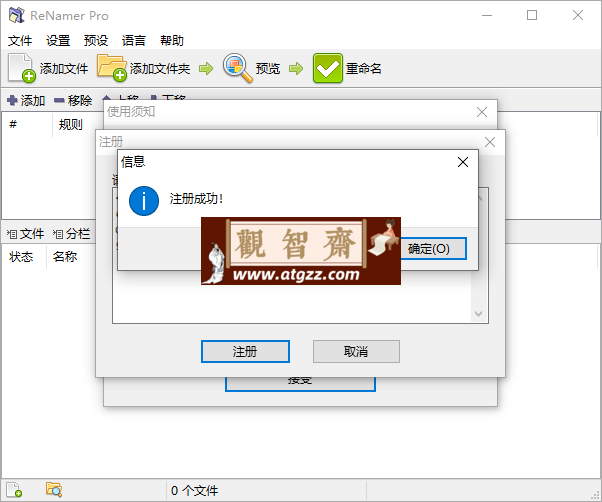Click the Add Folders folder icon
Viewport: 602px width, 502px height.
[x=111, y=68]
